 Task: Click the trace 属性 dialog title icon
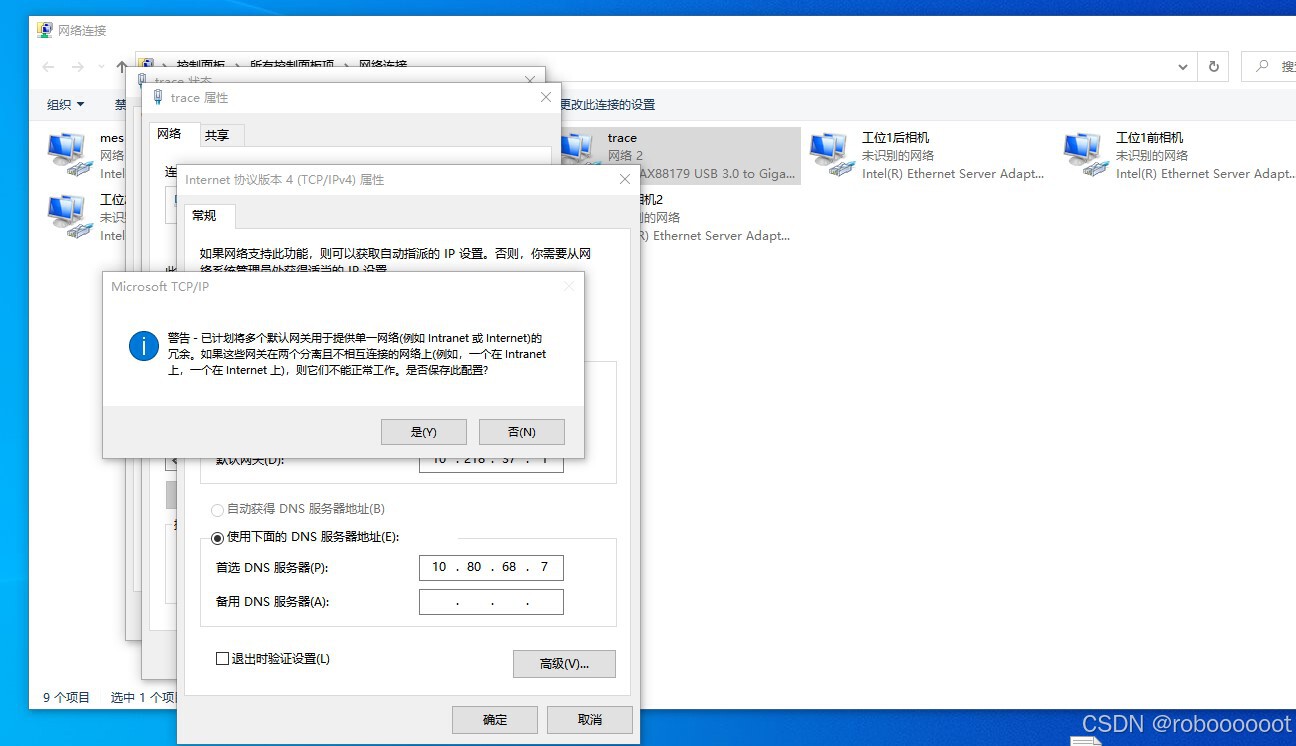[x=158, y=97]
